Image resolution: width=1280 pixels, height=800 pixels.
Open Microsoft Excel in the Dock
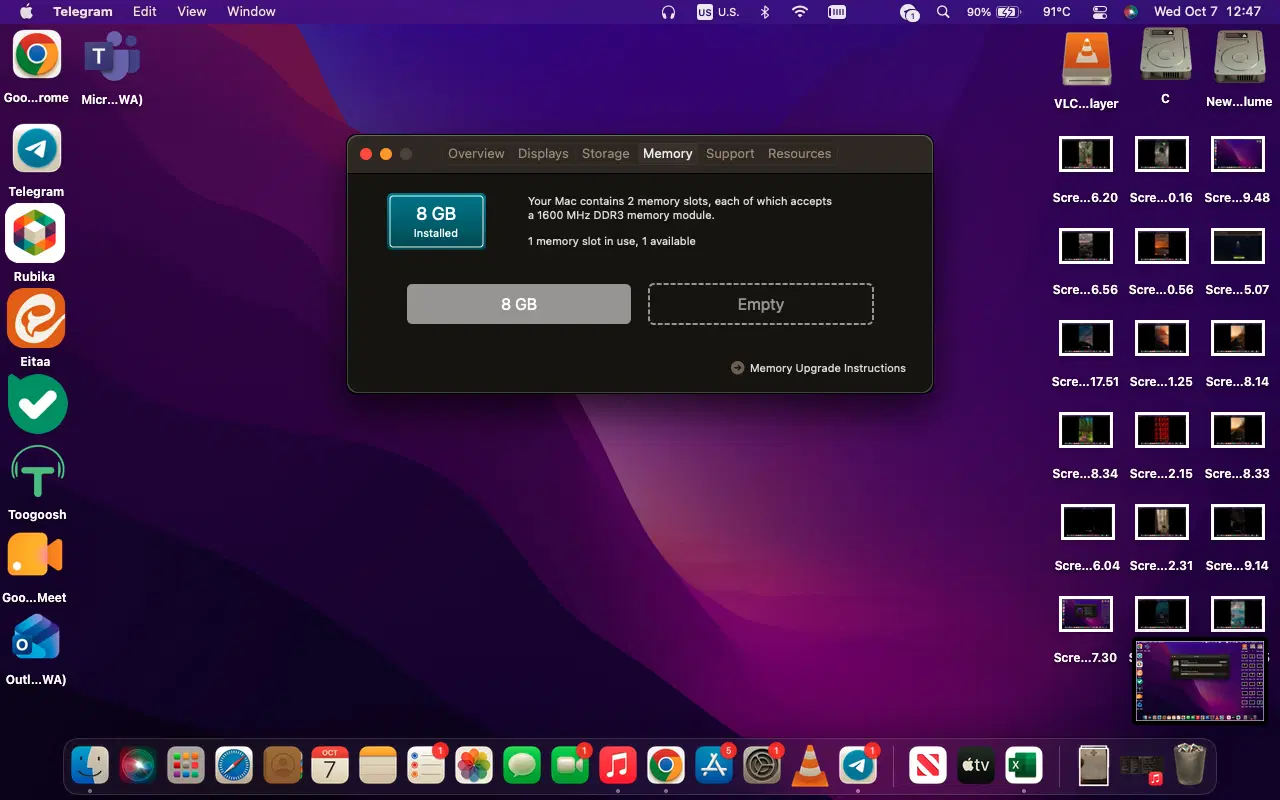click(1024, 766)
